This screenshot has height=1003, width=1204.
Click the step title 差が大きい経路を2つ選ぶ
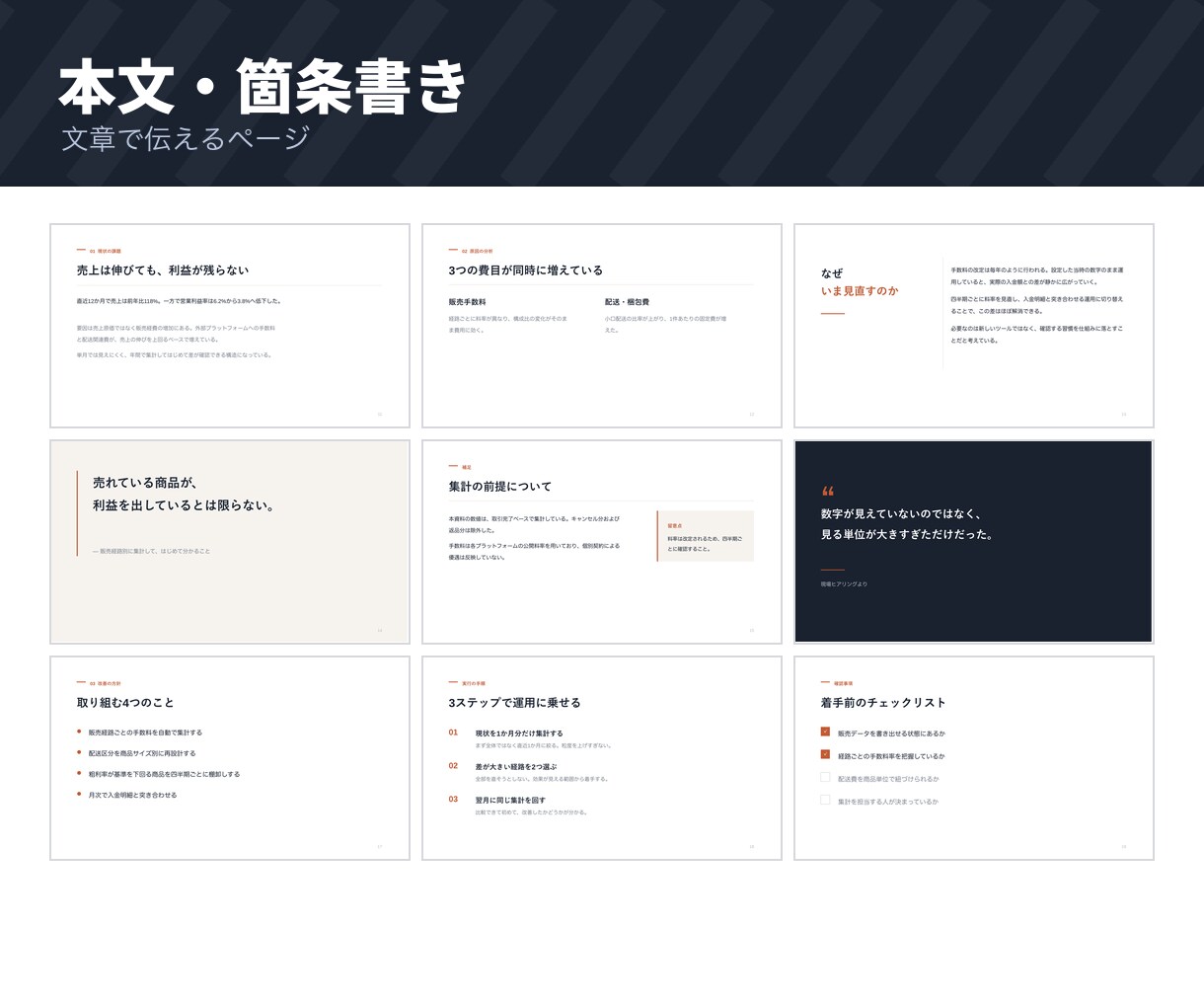pos(515,767)
